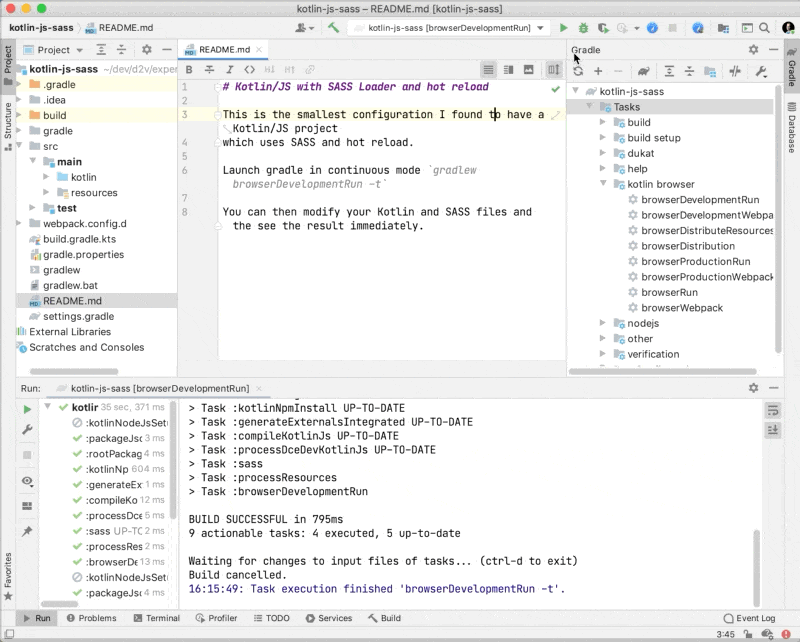Viewport: 800px width, 642px height.
Task: Open the Event Log
Action: (x=749, y=618)
